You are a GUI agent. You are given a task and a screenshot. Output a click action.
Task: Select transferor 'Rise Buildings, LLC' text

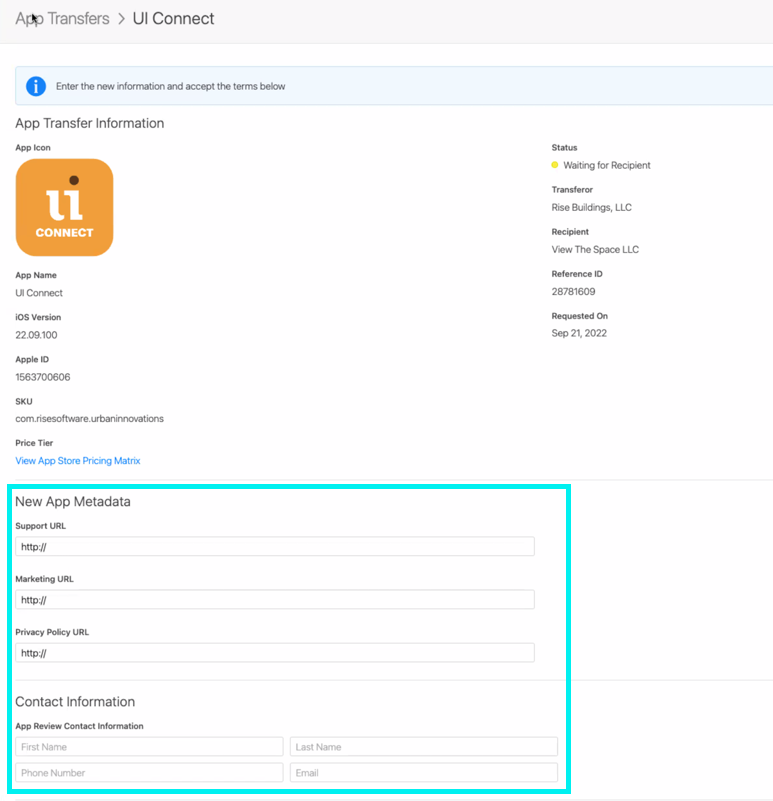(592, 207)
